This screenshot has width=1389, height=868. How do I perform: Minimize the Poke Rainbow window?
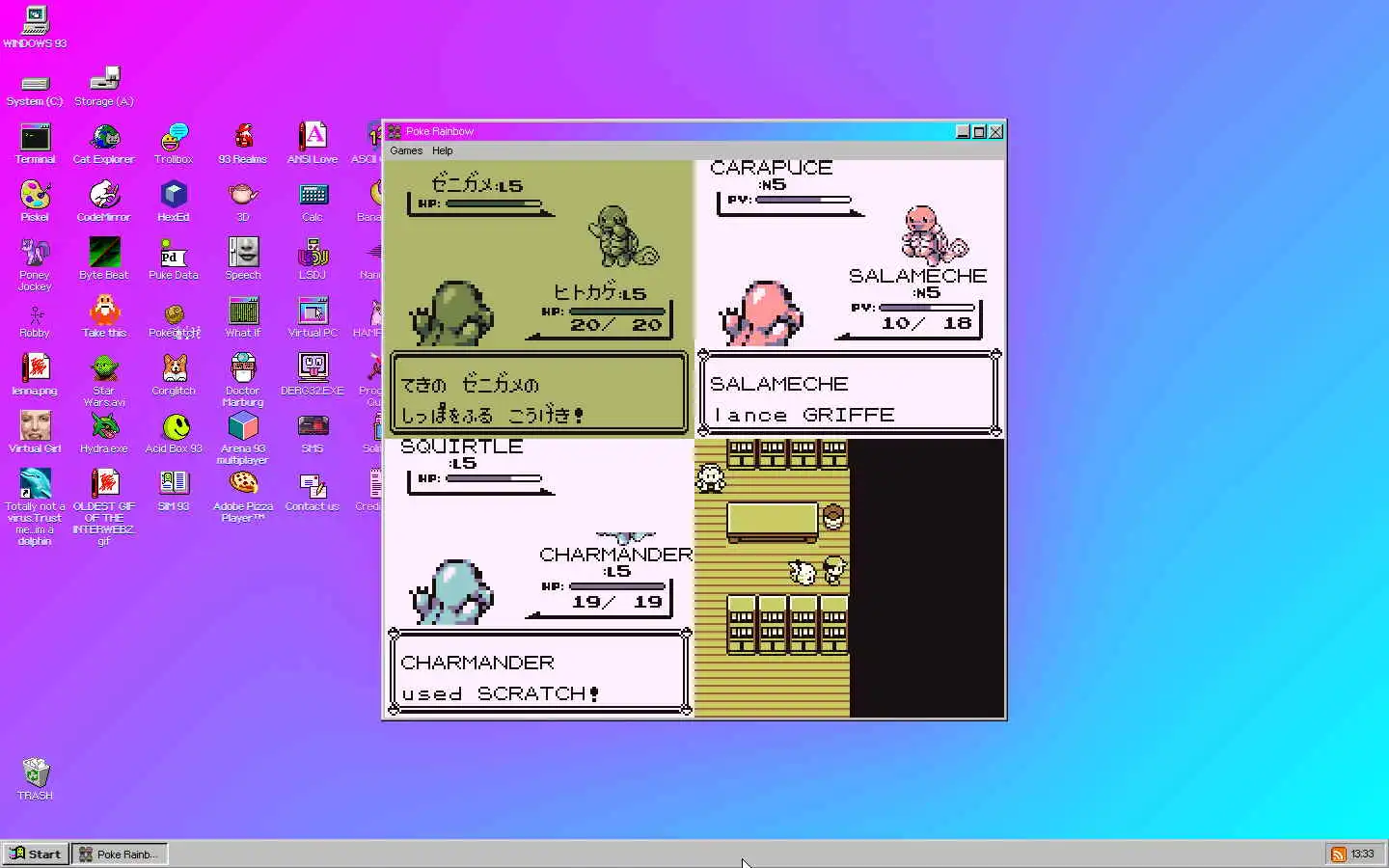click(963, 131)
